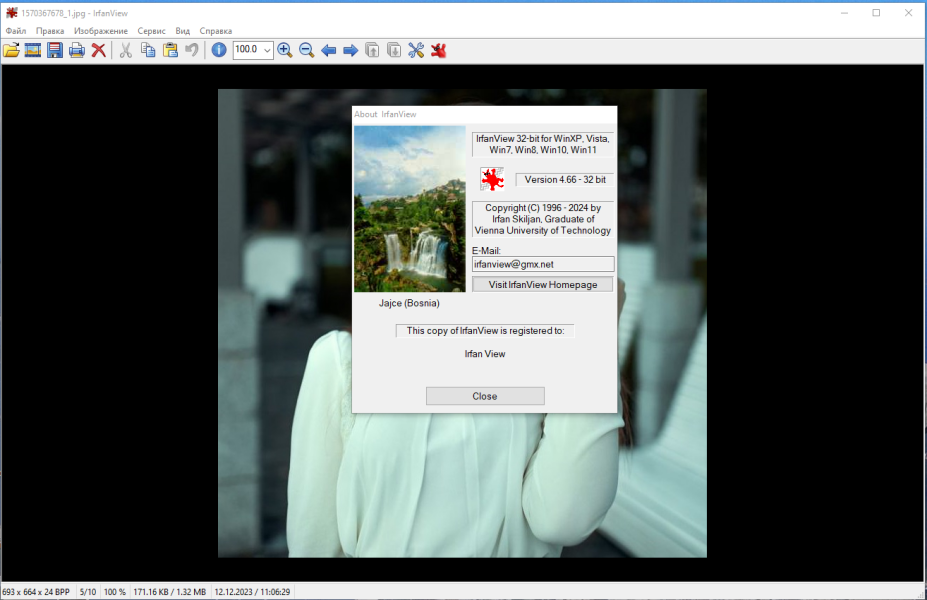927x600 pixels.
Task: Go to next image with right arrow
Action: click(x=351, y=50)
